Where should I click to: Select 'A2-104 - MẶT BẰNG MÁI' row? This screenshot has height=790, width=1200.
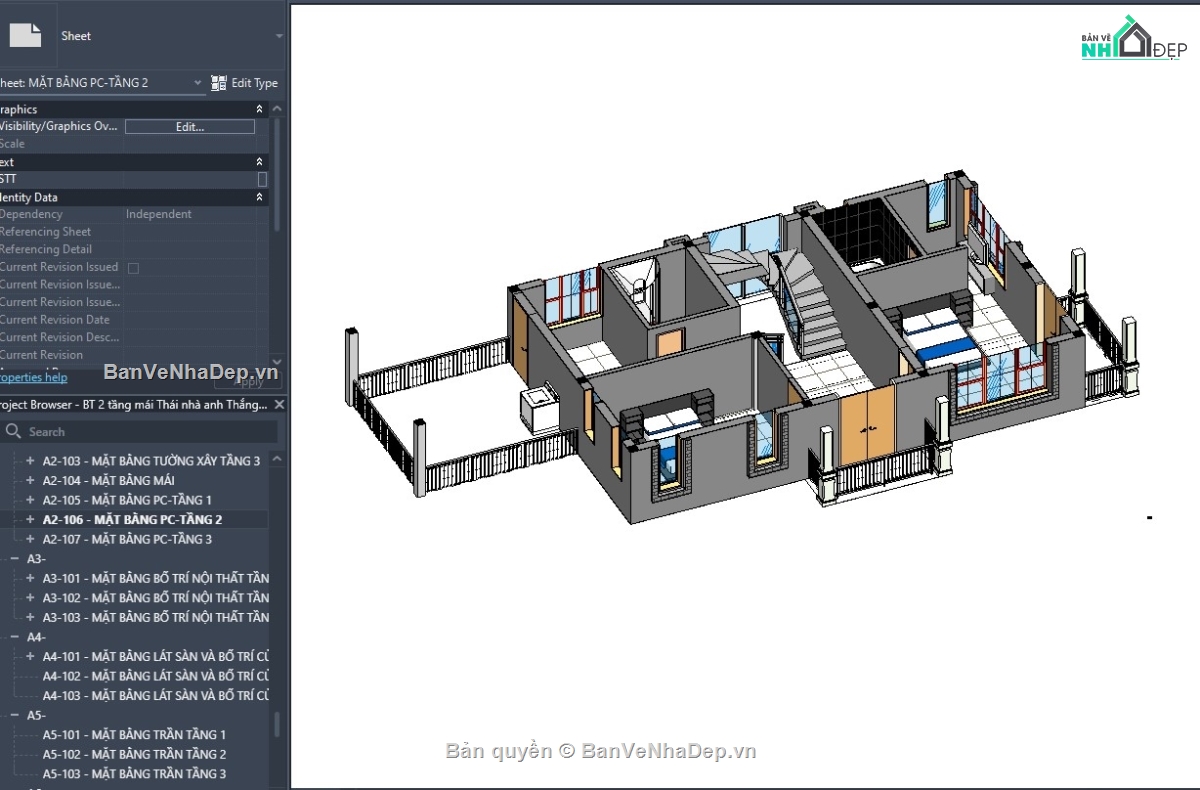tap(108, 480)
